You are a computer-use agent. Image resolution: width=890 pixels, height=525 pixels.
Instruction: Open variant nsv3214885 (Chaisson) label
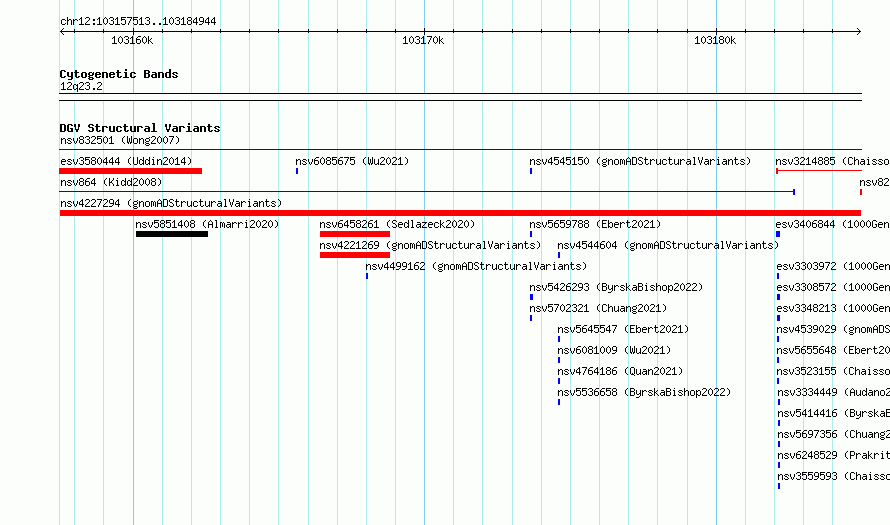(x=832, y=161)
